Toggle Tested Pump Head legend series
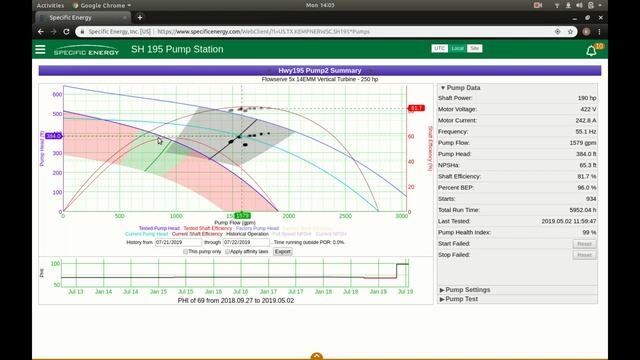Screen dimensions: 640x360 click(x=159, y=228)
